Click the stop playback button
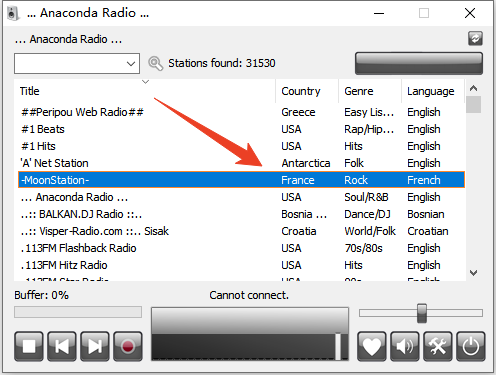 pyautogui.click(x=29, y=346)
